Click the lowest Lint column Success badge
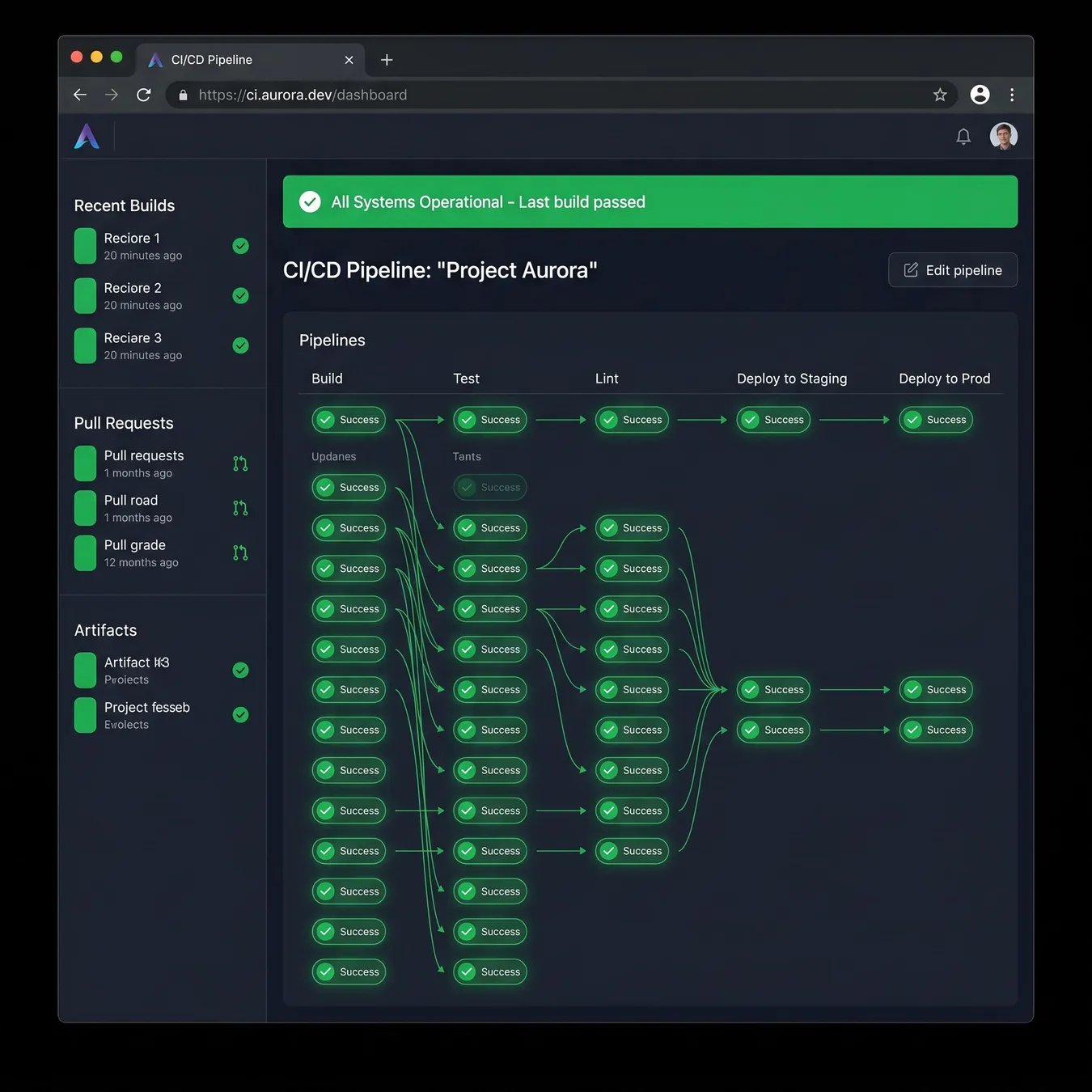Viewport: 1092px width, 1092px height. [632, 851]
